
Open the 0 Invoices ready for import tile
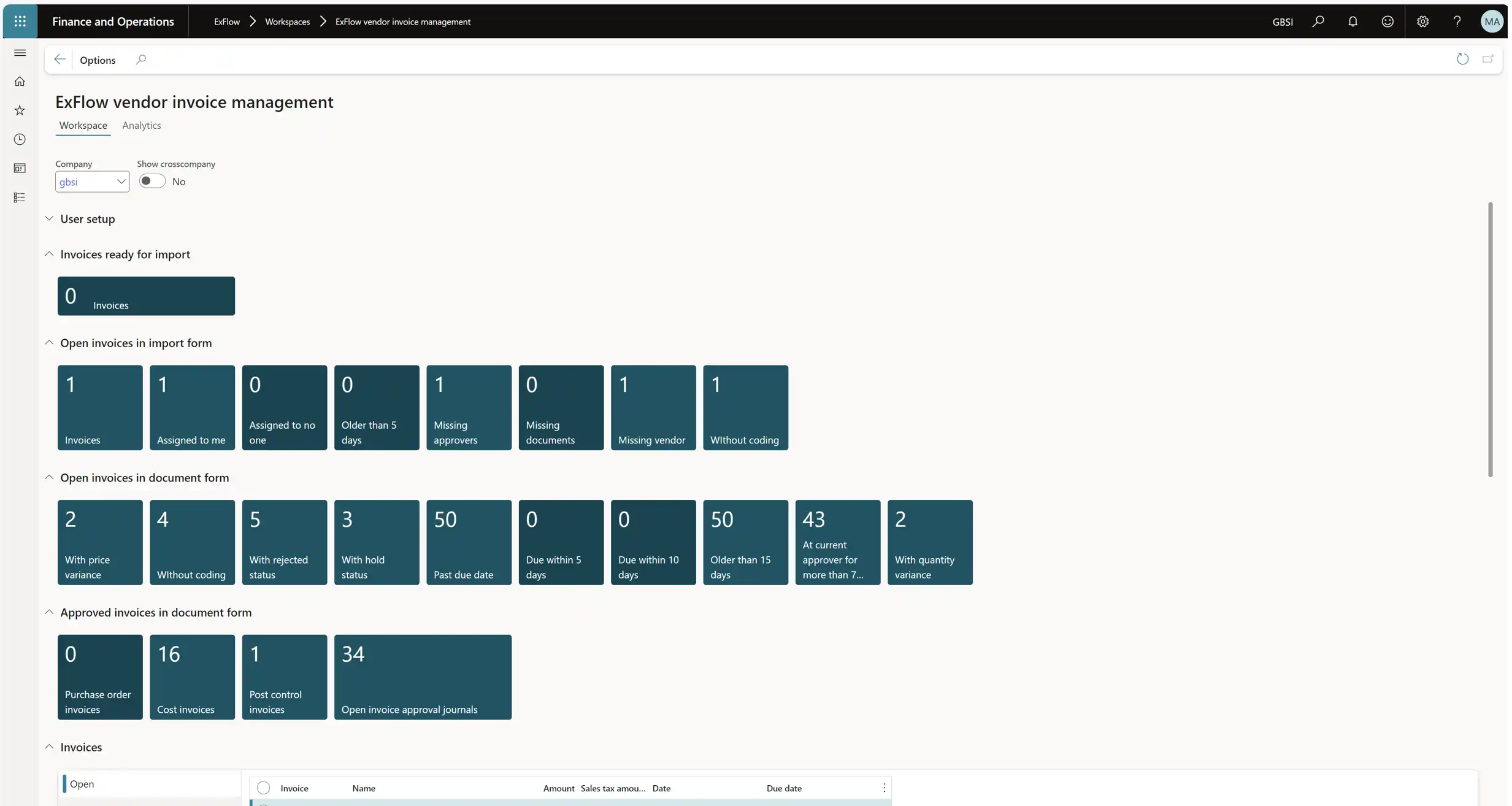[x=146, y=296]
